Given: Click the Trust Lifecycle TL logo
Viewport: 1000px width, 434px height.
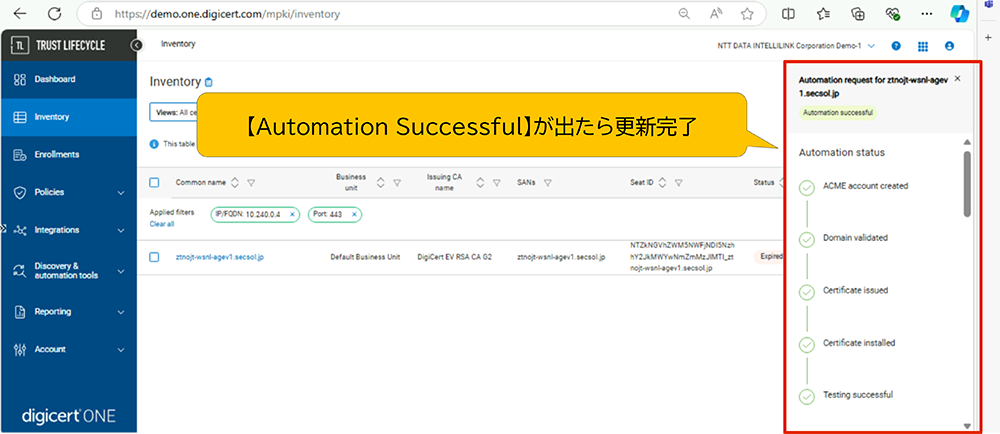Looking at the screenshot, I should tap(22, 45).
